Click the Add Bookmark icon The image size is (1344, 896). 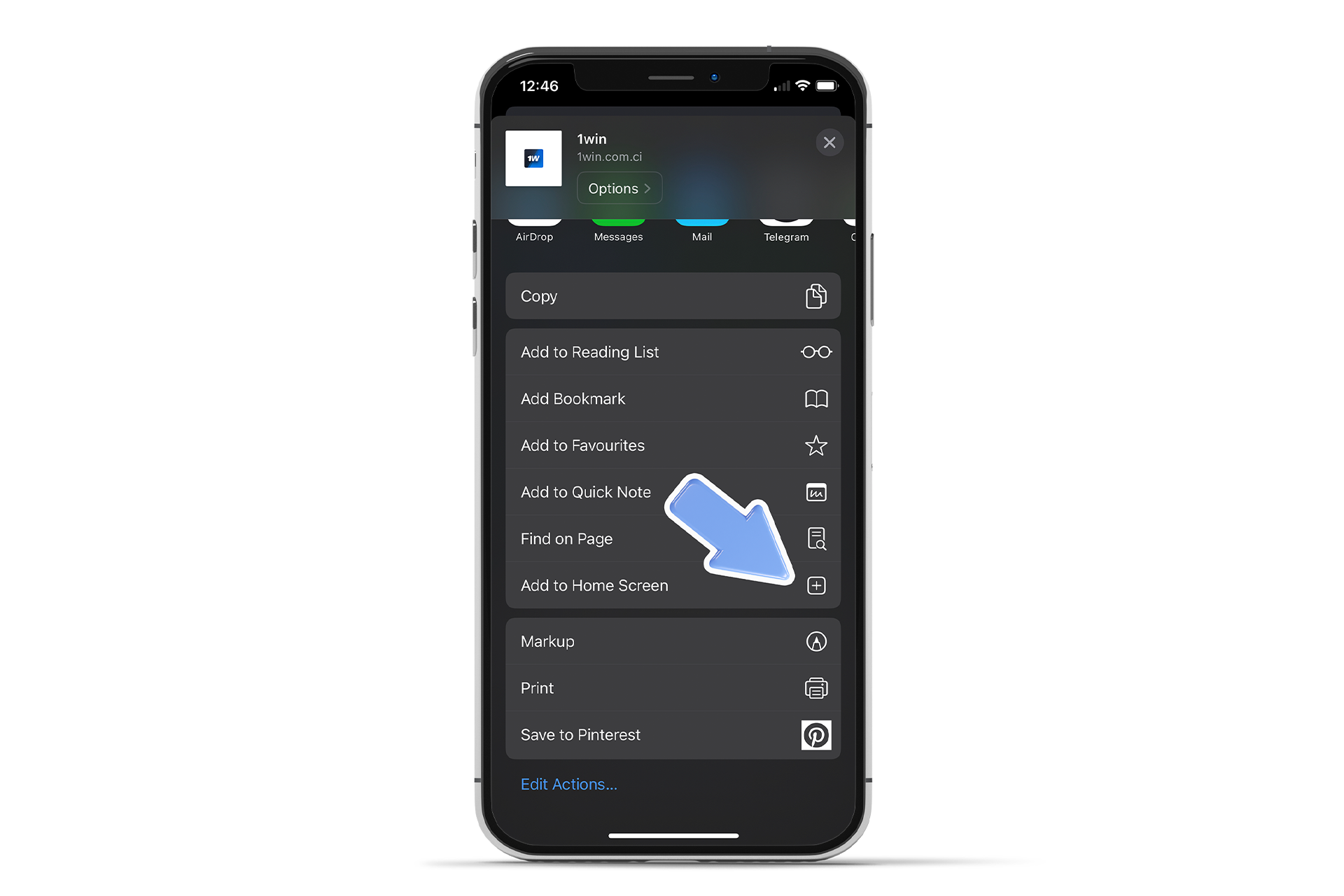[816, 398]
